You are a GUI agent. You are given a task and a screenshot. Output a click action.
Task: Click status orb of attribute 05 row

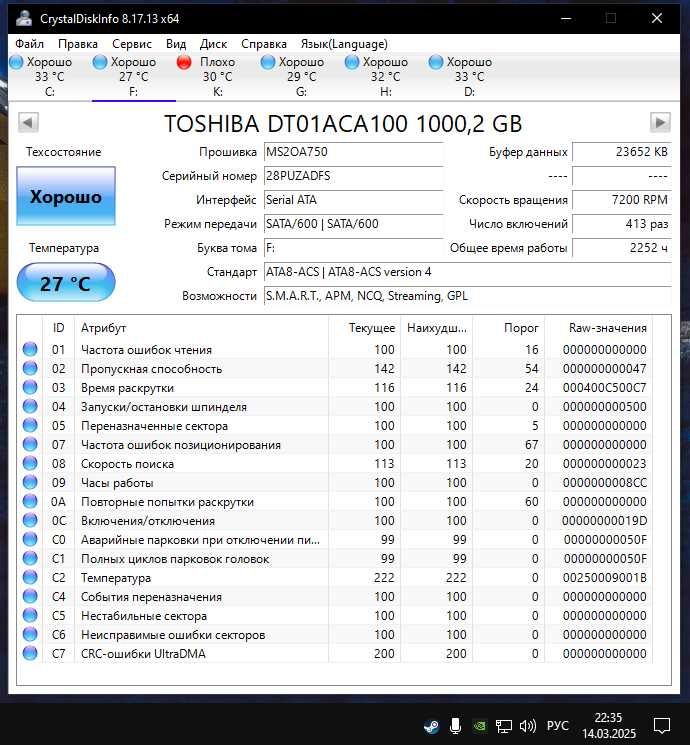click(x=30, y=425)
